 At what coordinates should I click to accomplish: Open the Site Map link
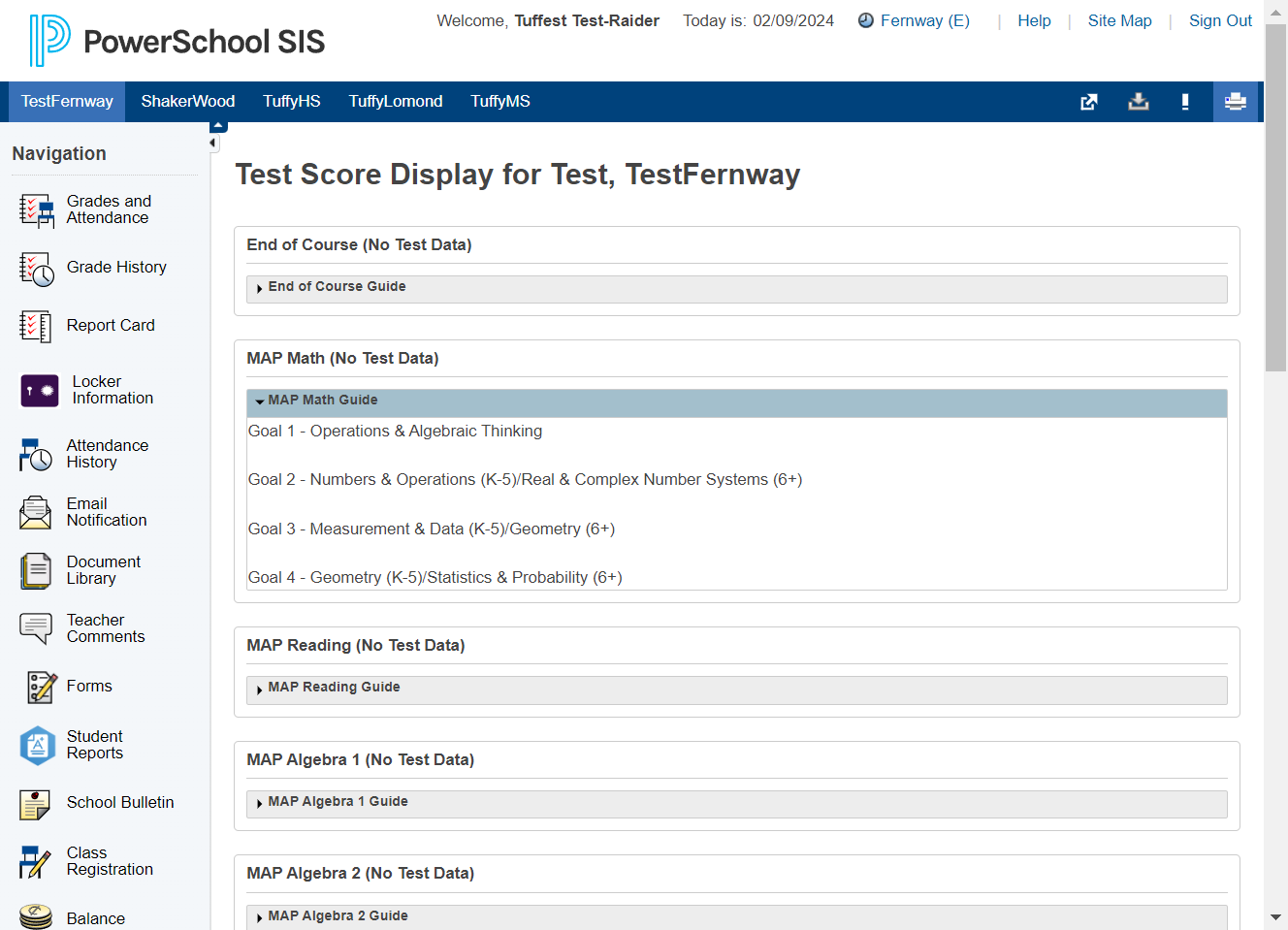coord(1119,21)
